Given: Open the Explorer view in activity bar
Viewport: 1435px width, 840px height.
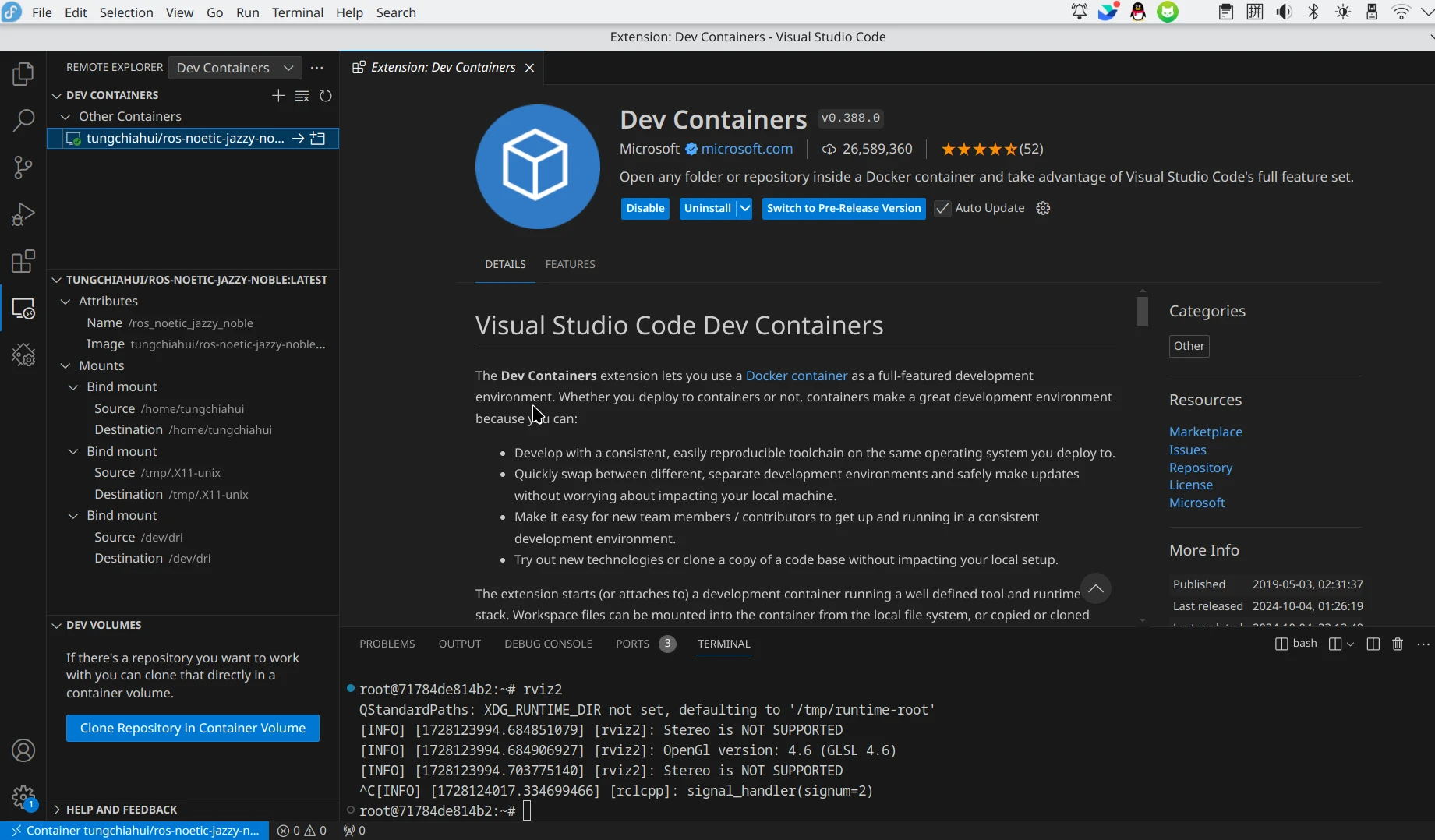Looking at the screenshot, I should 23,74.
